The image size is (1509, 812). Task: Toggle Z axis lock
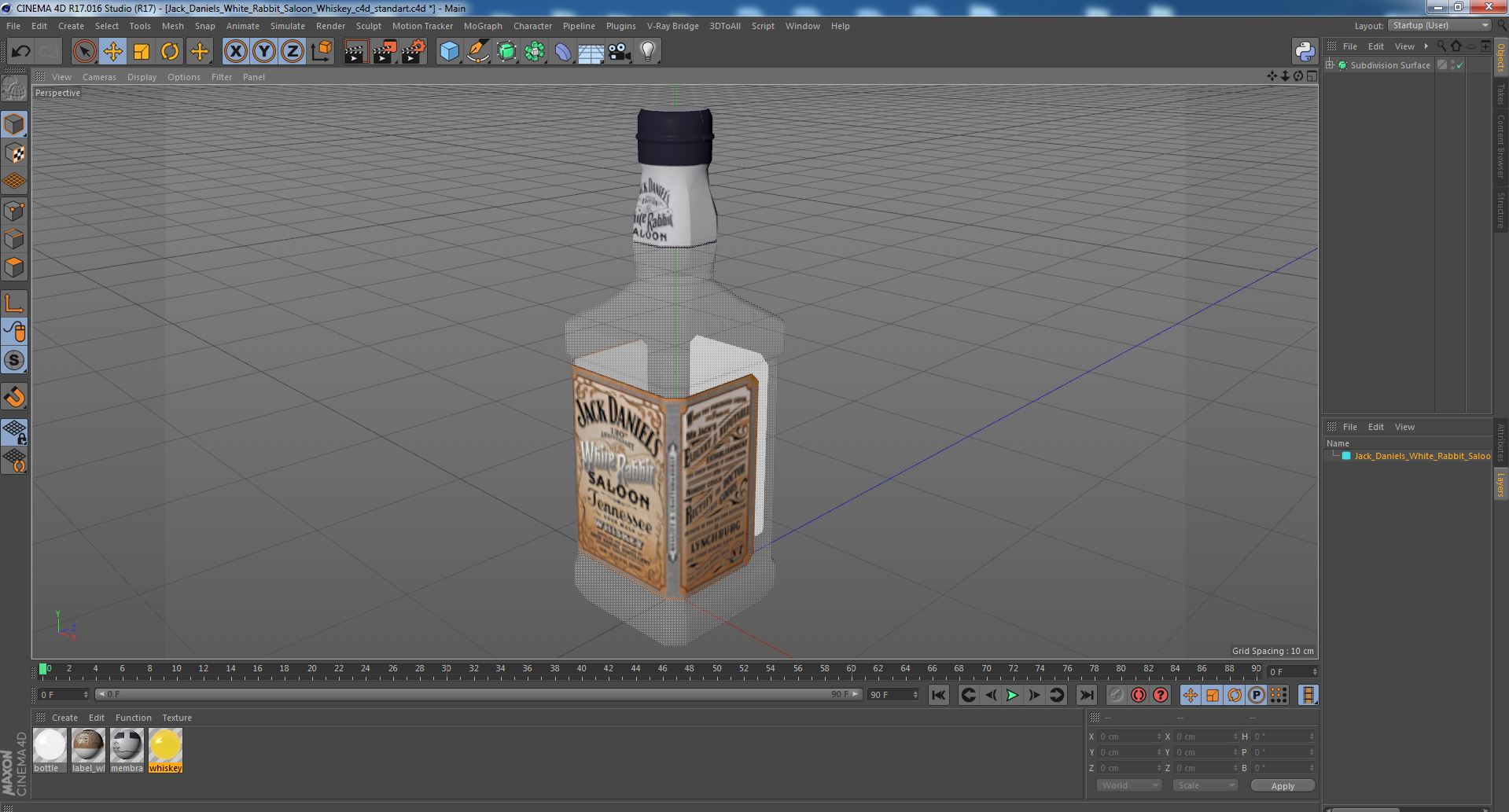click(293, 52)
